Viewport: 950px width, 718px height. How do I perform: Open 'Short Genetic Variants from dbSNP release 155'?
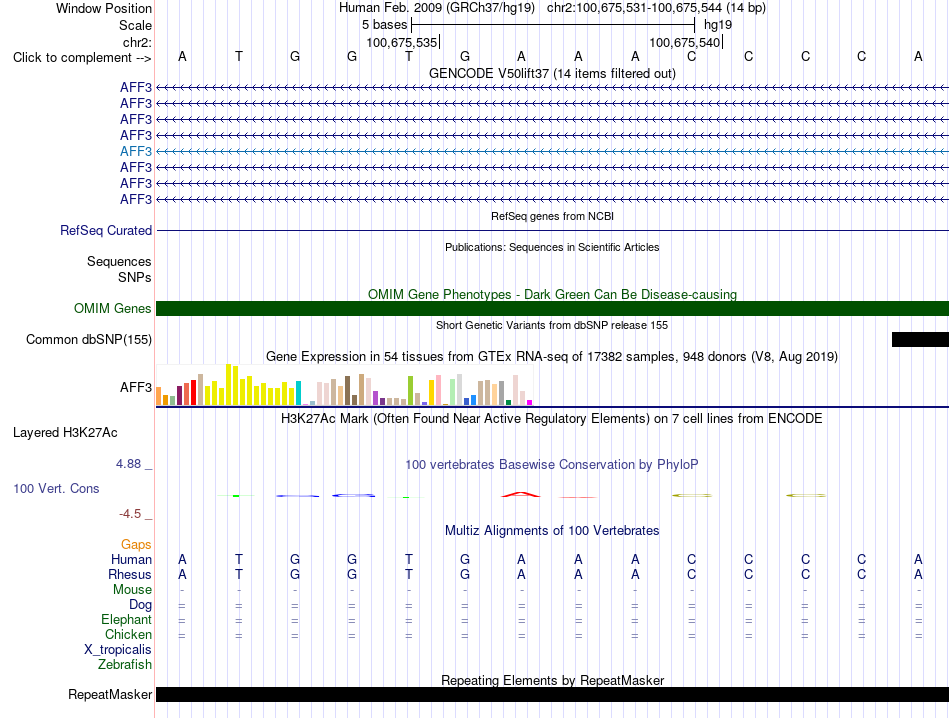coord(552,325)
